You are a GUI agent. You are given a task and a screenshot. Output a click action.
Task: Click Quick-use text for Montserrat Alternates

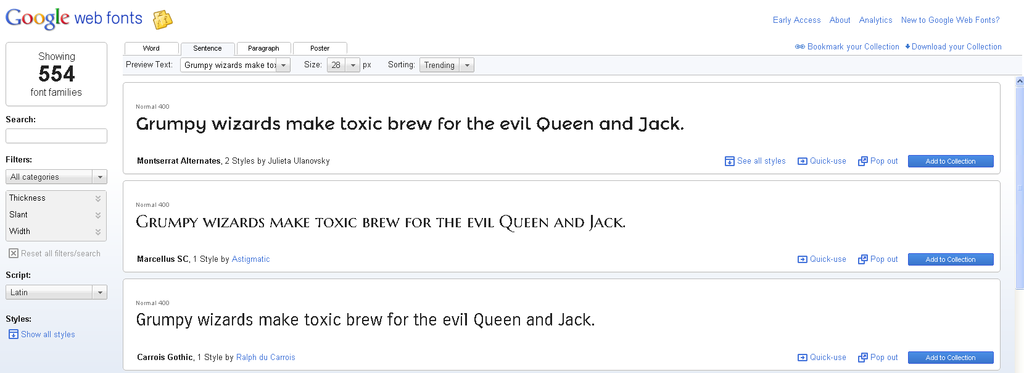coord(828,161)
